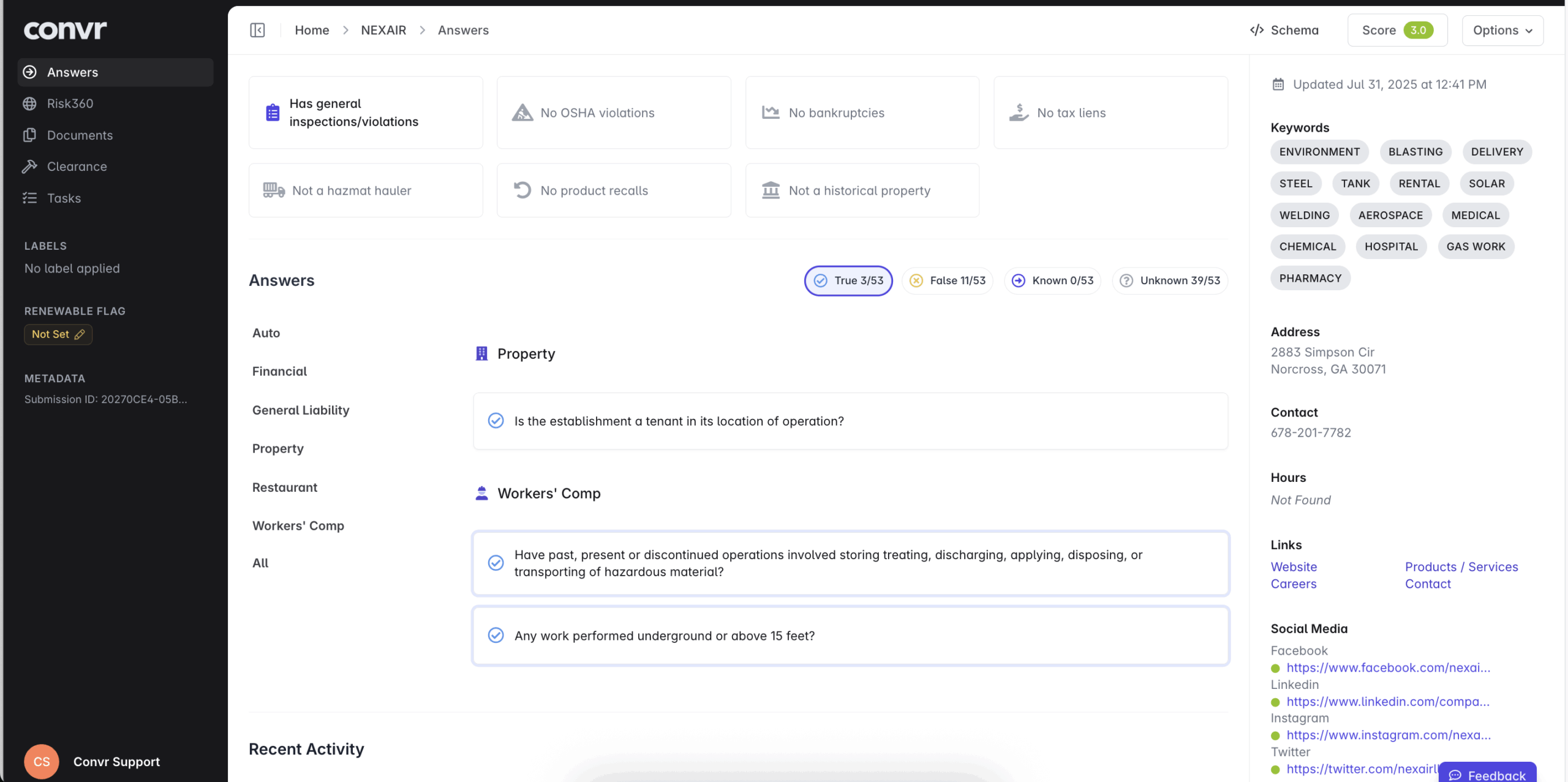Select the All category tab
Viewport: 1568px width, 782px height.
coord(260,563)
